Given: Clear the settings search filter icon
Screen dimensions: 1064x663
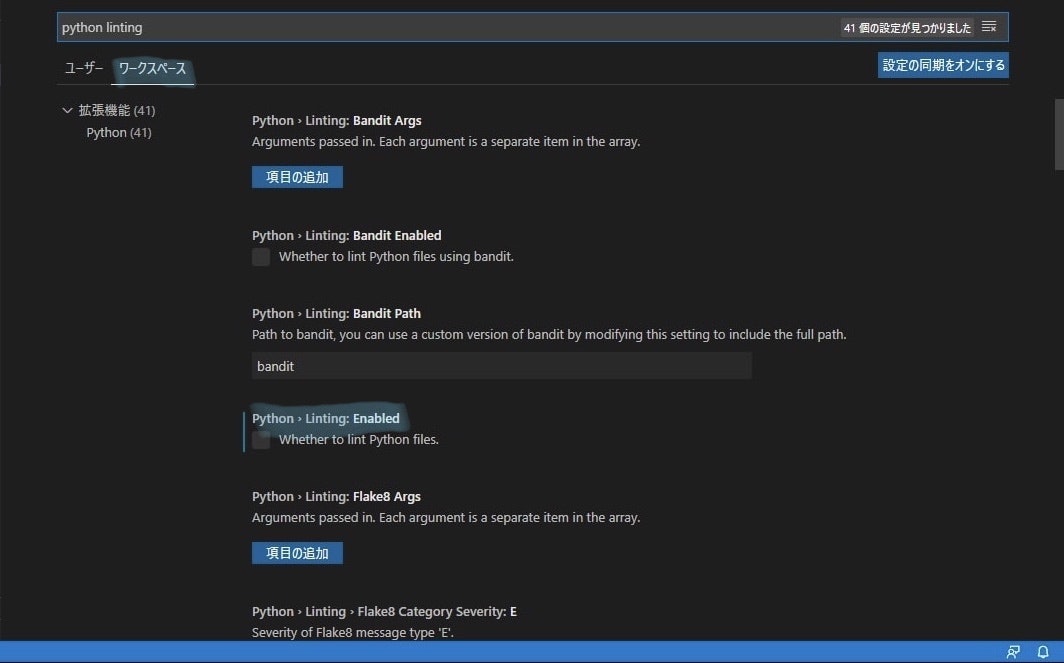Looking at the screenshot, I should point(989,27).
